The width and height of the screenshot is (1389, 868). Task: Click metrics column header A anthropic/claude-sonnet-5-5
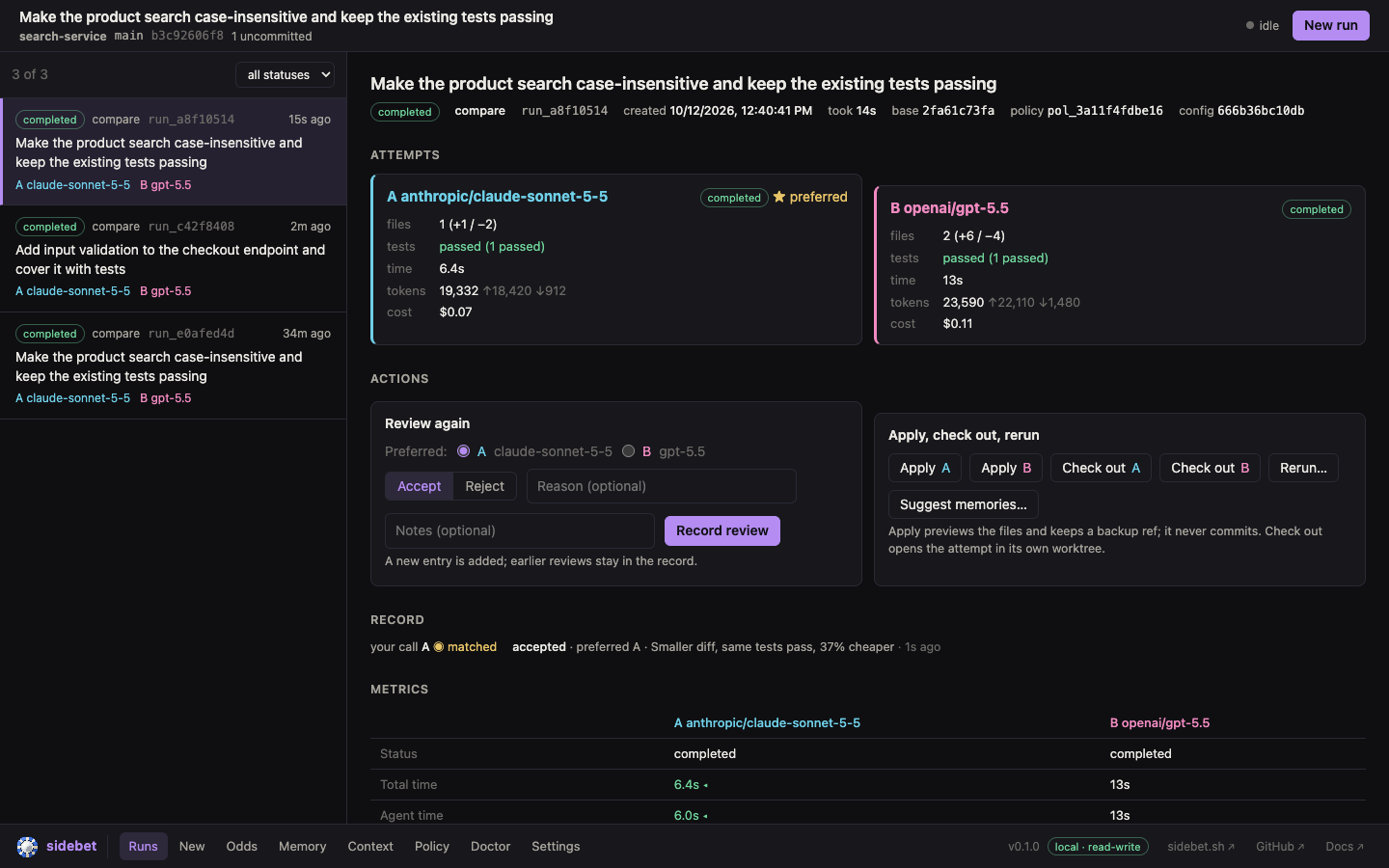pos(767,723)
